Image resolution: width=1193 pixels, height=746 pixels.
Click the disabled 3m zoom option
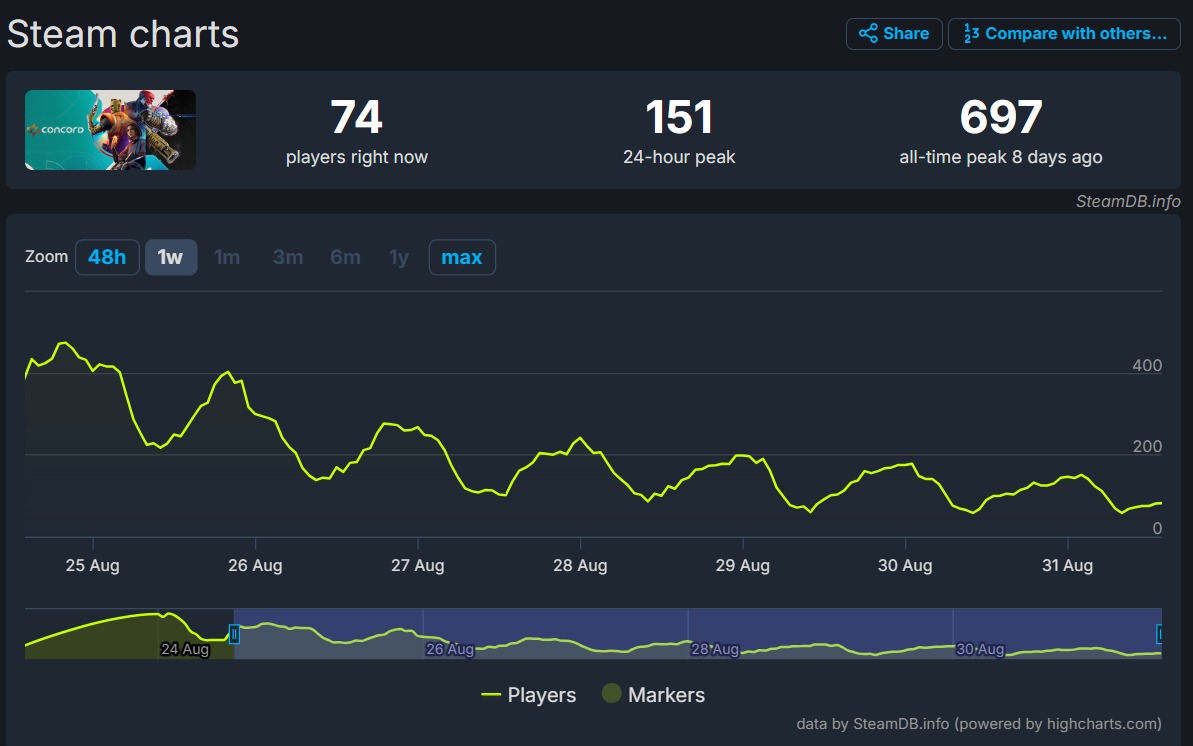[288, 257]
